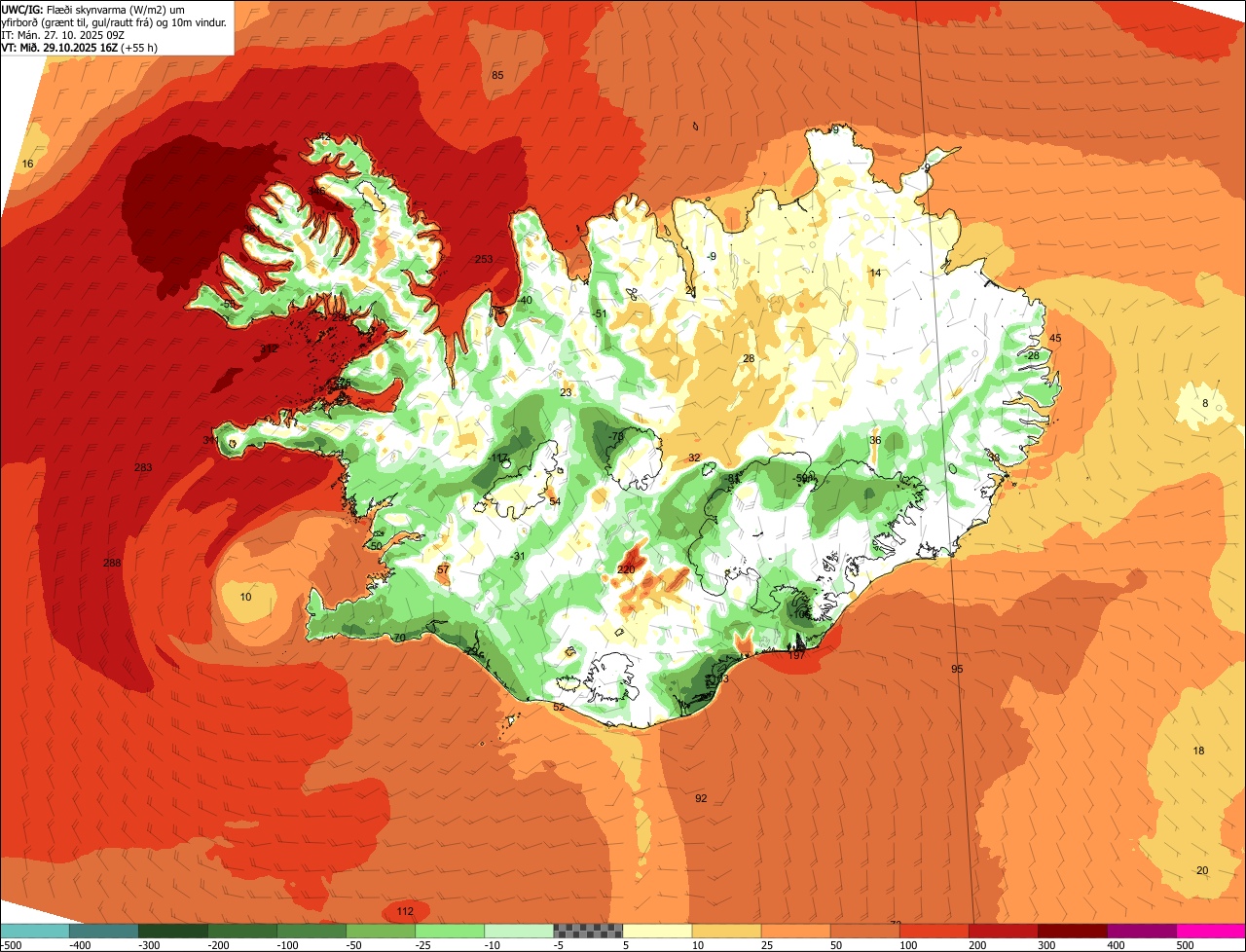Click the map value '57' on the map

[443, 569]
